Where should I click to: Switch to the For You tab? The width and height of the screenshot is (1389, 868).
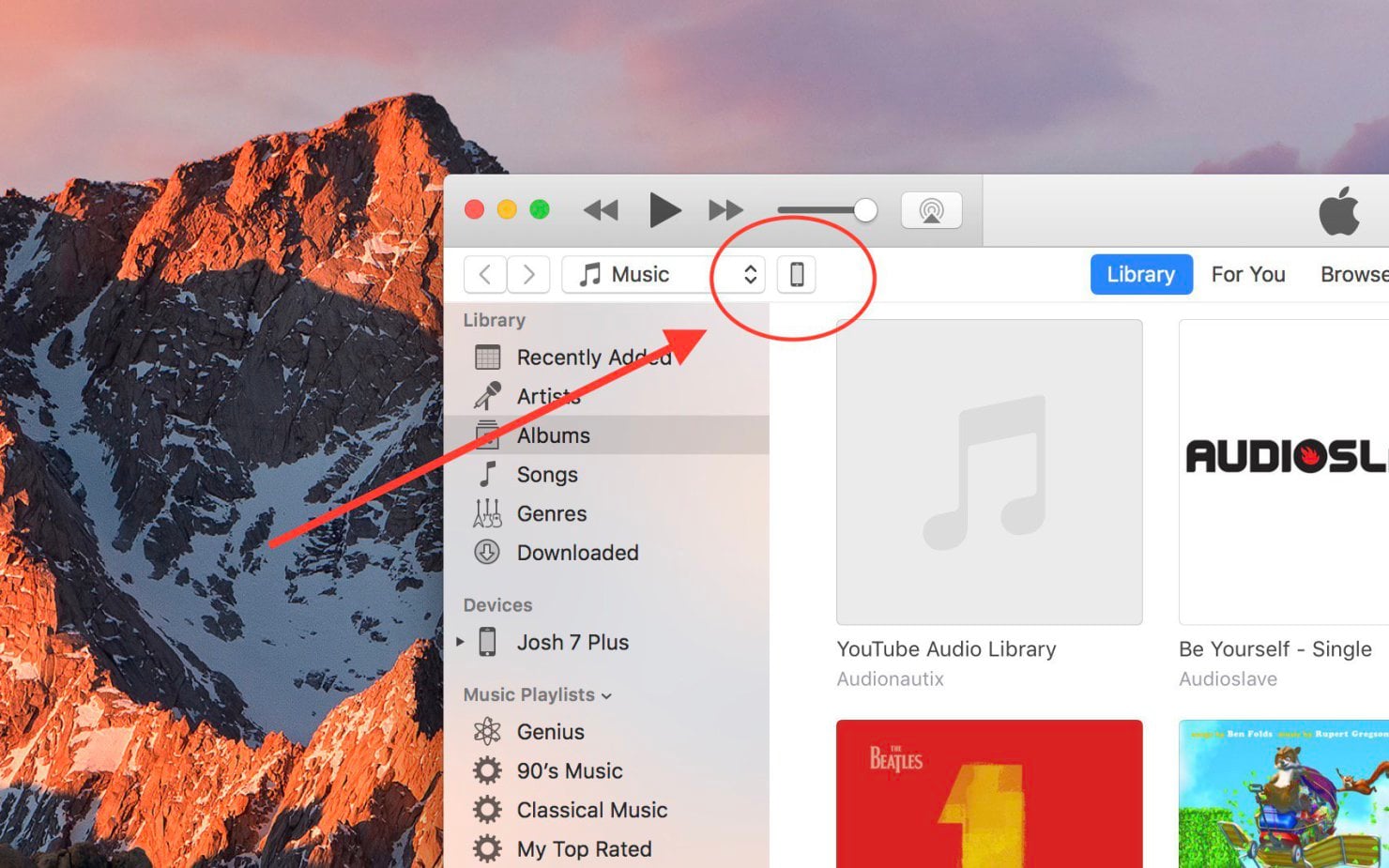[1247, 274]
